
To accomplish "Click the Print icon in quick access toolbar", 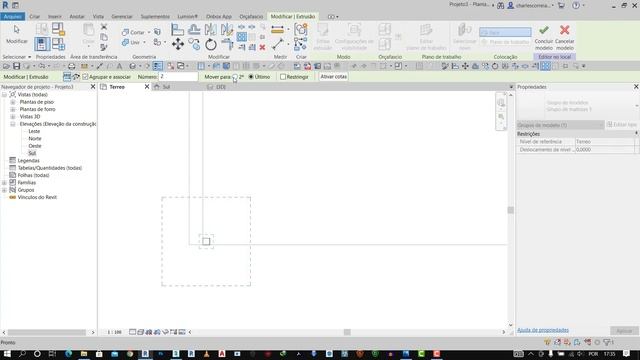I will click(x=71, y=66).
